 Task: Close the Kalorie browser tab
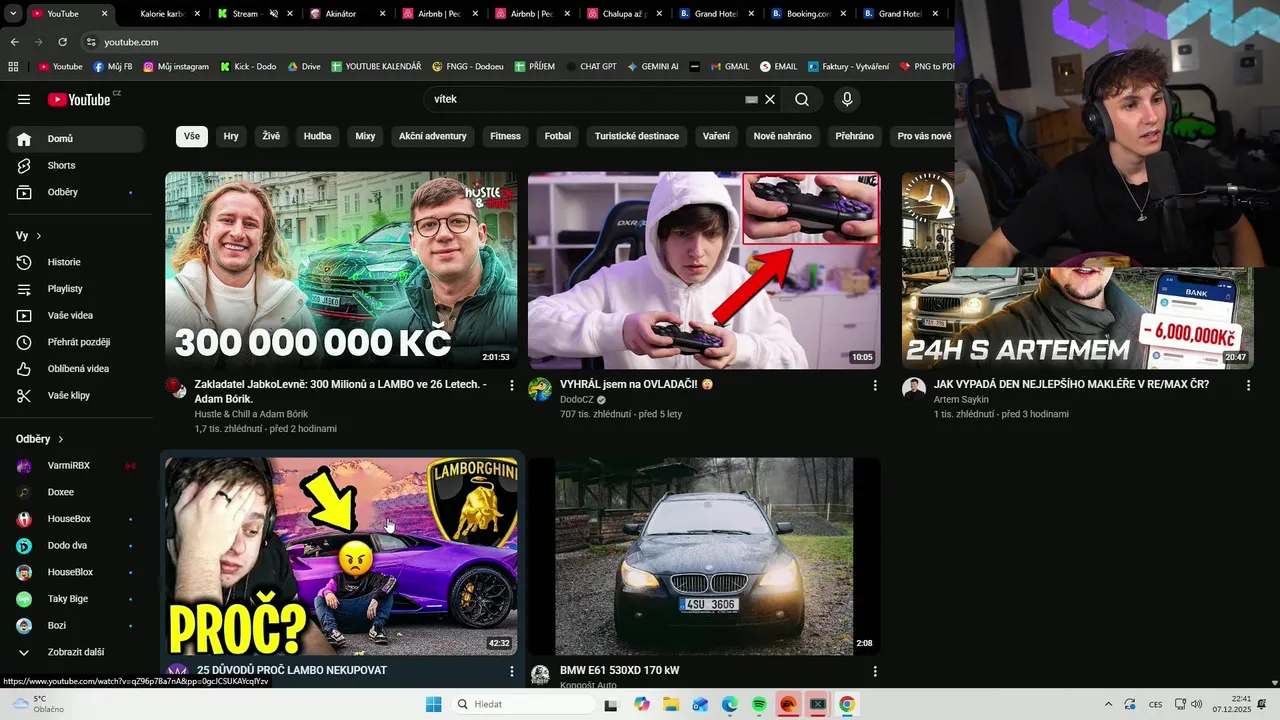tap(196, 14)
